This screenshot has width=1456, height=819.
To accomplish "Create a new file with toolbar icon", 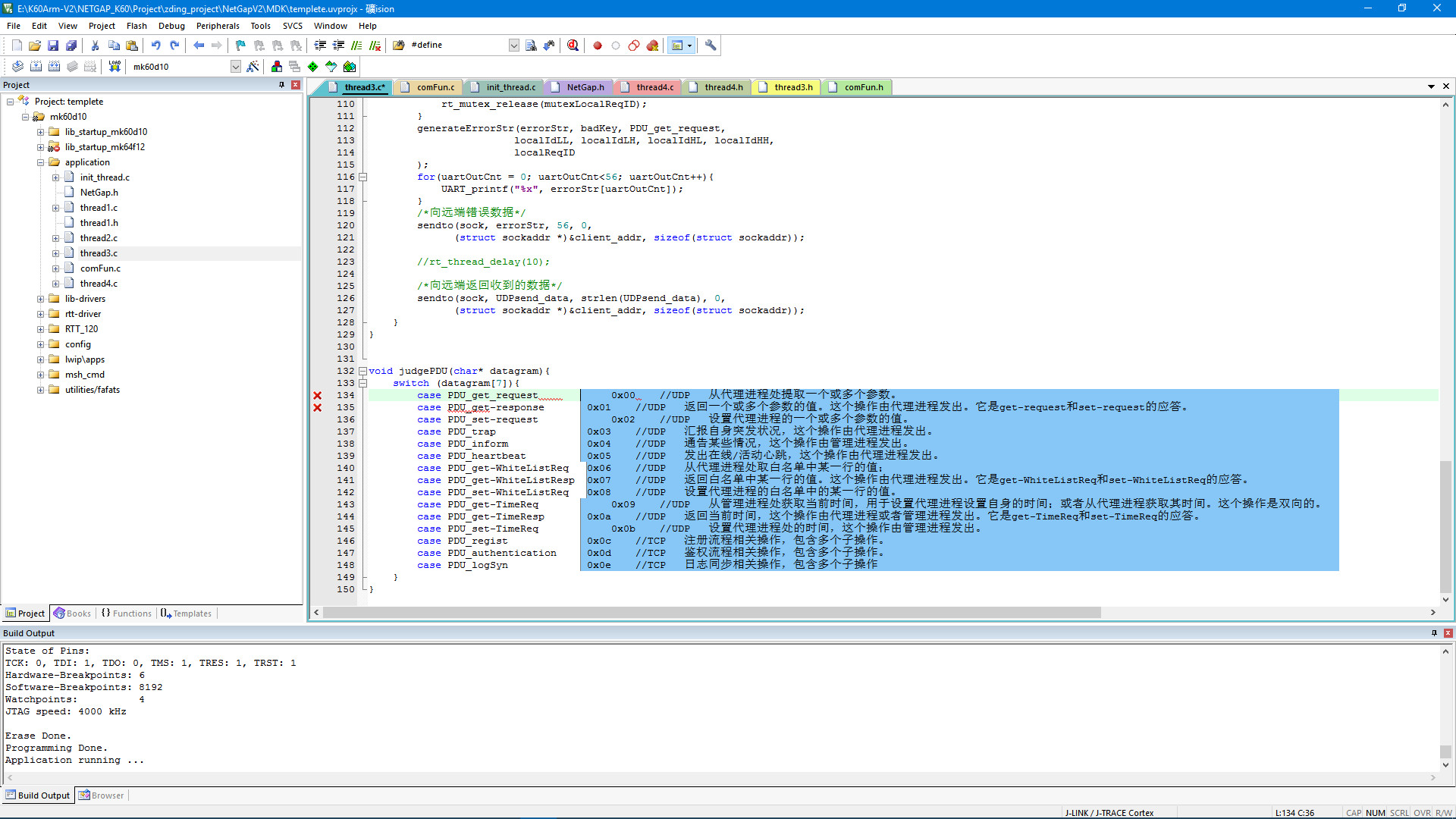I will click(x=17, y=45).
